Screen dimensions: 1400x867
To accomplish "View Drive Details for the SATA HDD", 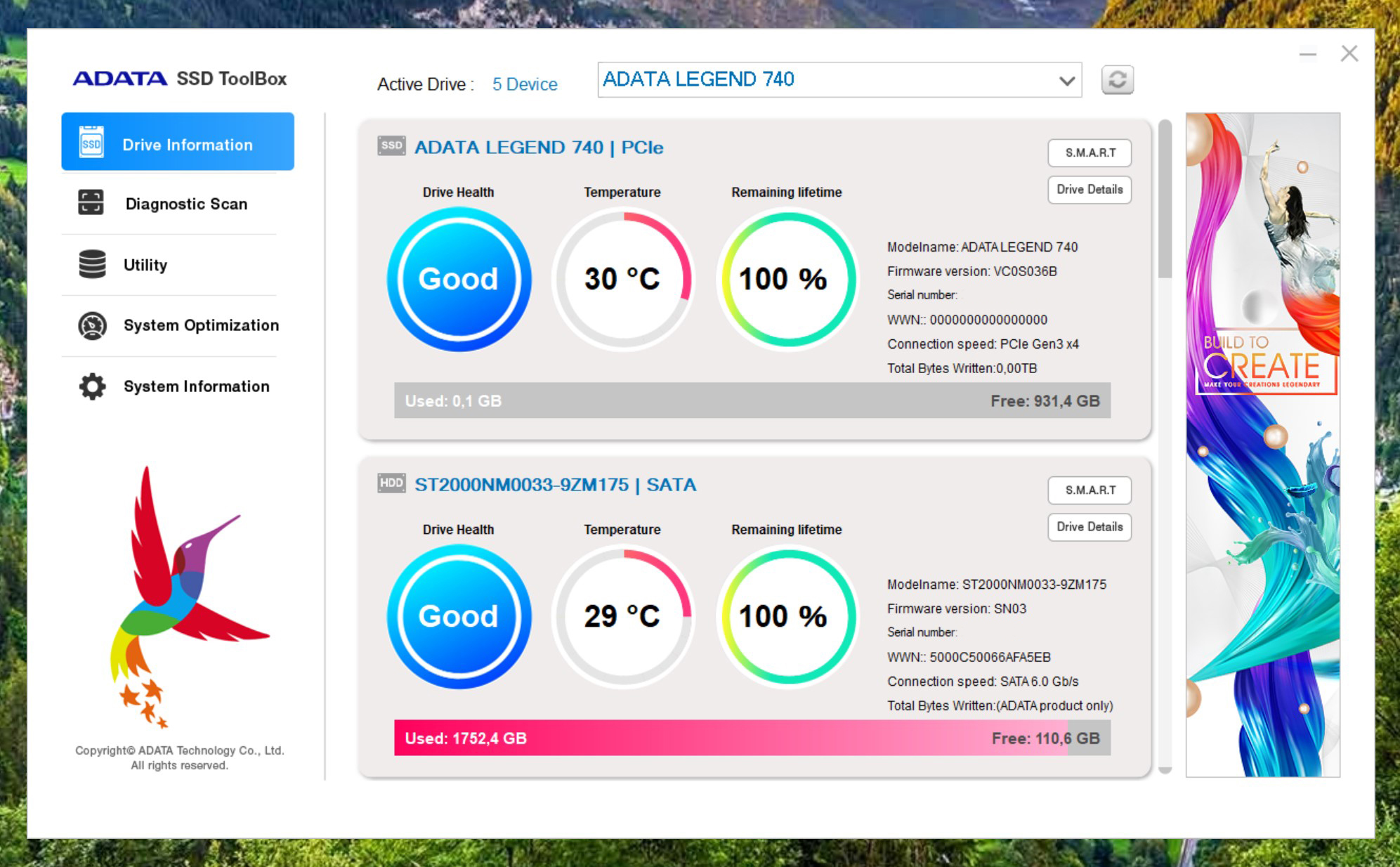I will click(1090, 527).
